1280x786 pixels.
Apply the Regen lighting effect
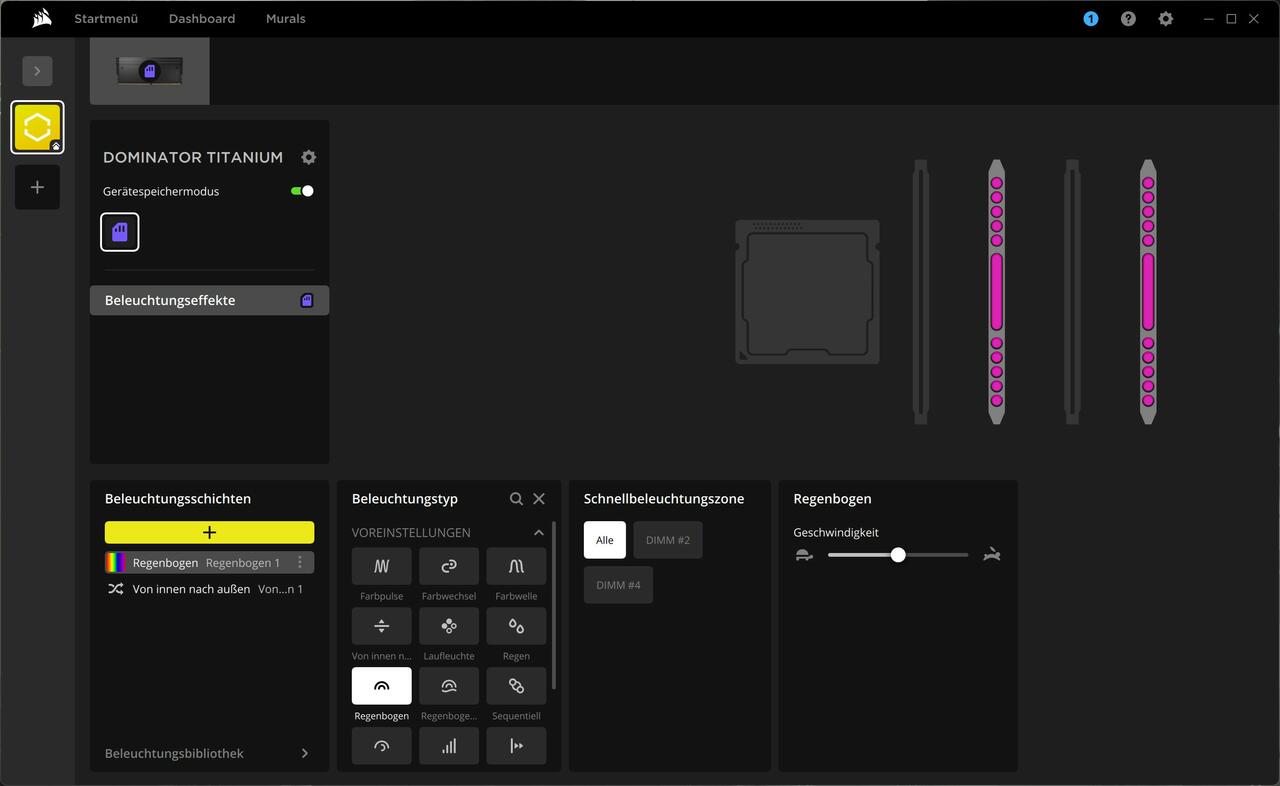pos(516,626)
